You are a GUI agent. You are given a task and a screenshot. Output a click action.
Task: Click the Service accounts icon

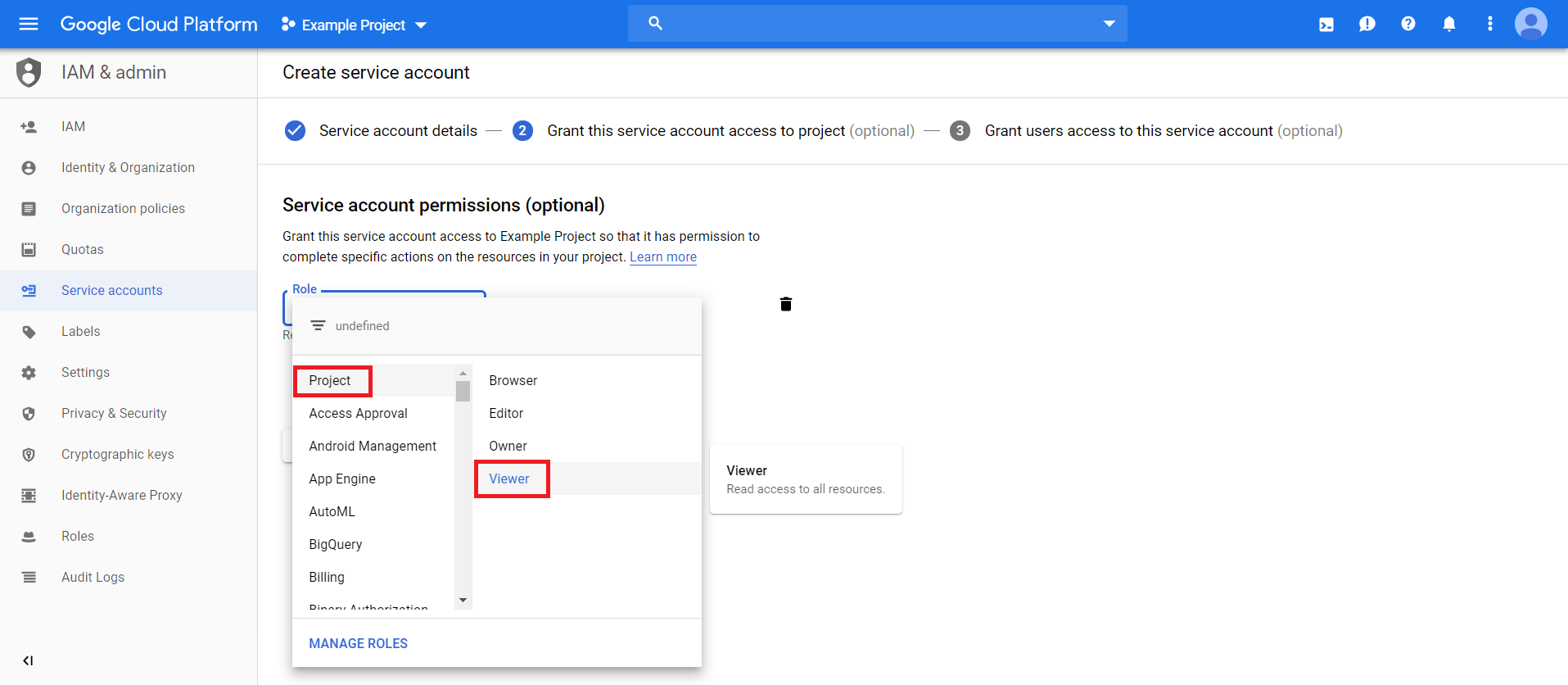point(29,291)
